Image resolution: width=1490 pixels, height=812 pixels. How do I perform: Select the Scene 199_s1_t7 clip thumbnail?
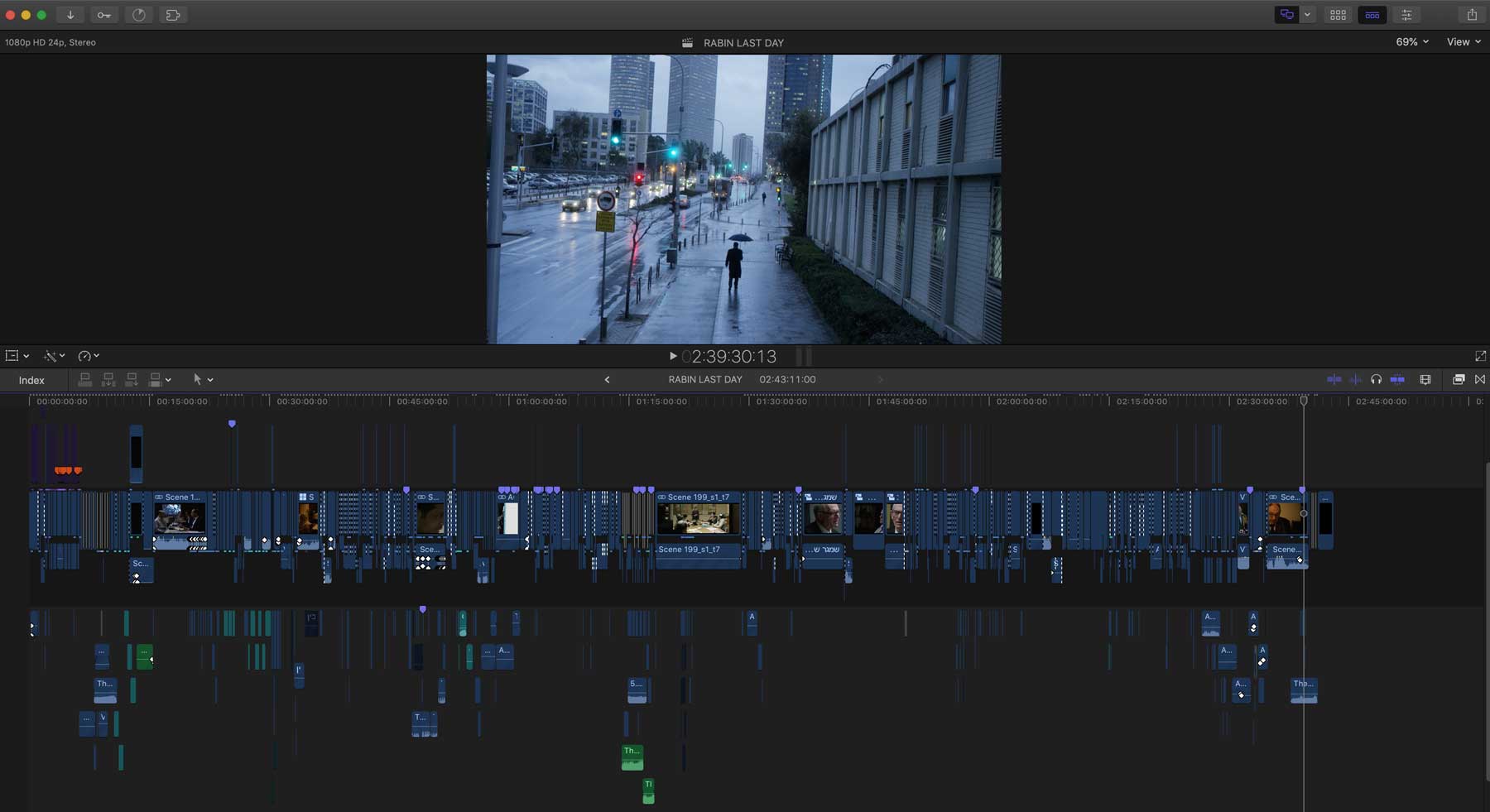click(x=698, y=519)
